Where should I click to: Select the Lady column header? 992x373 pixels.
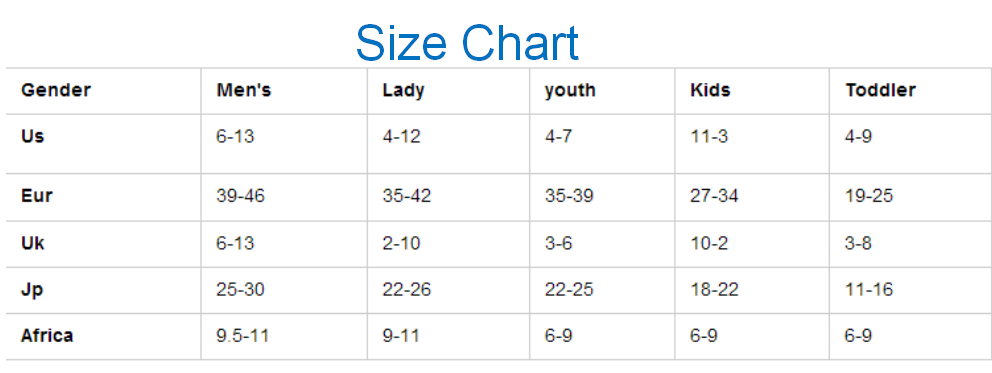tap(449, 91)
